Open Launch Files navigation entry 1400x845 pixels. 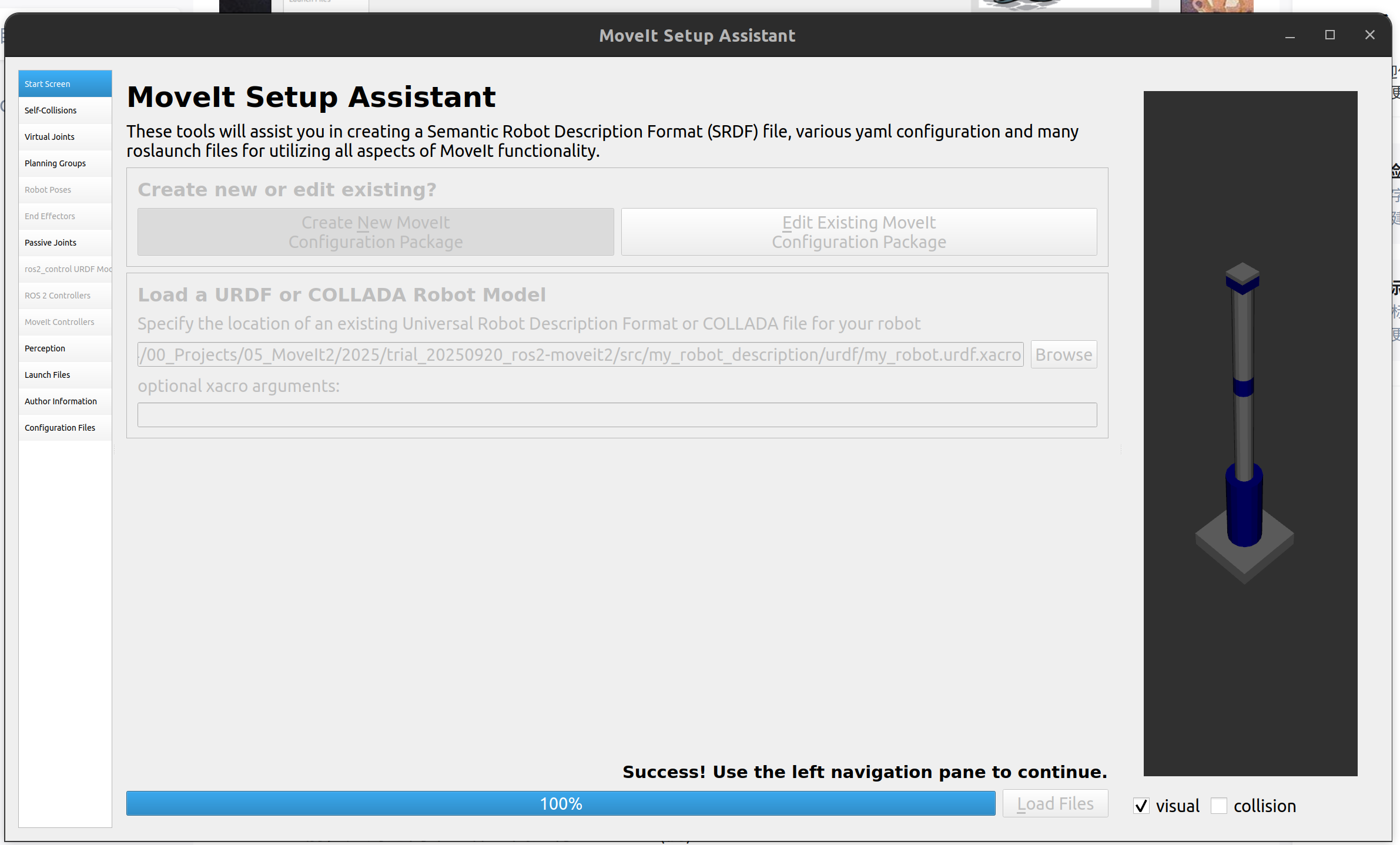48,375
